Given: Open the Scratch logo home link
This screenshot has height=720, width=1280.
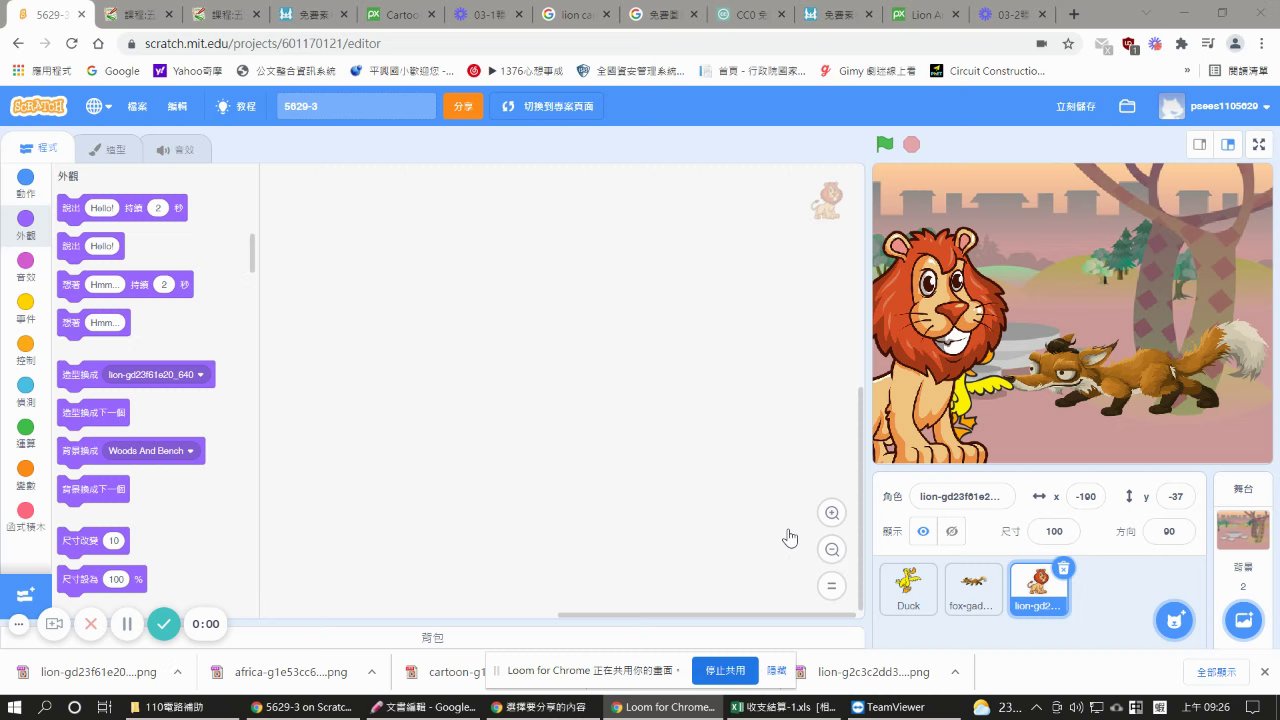Looking at the screenshot, I should click(38, 106).
